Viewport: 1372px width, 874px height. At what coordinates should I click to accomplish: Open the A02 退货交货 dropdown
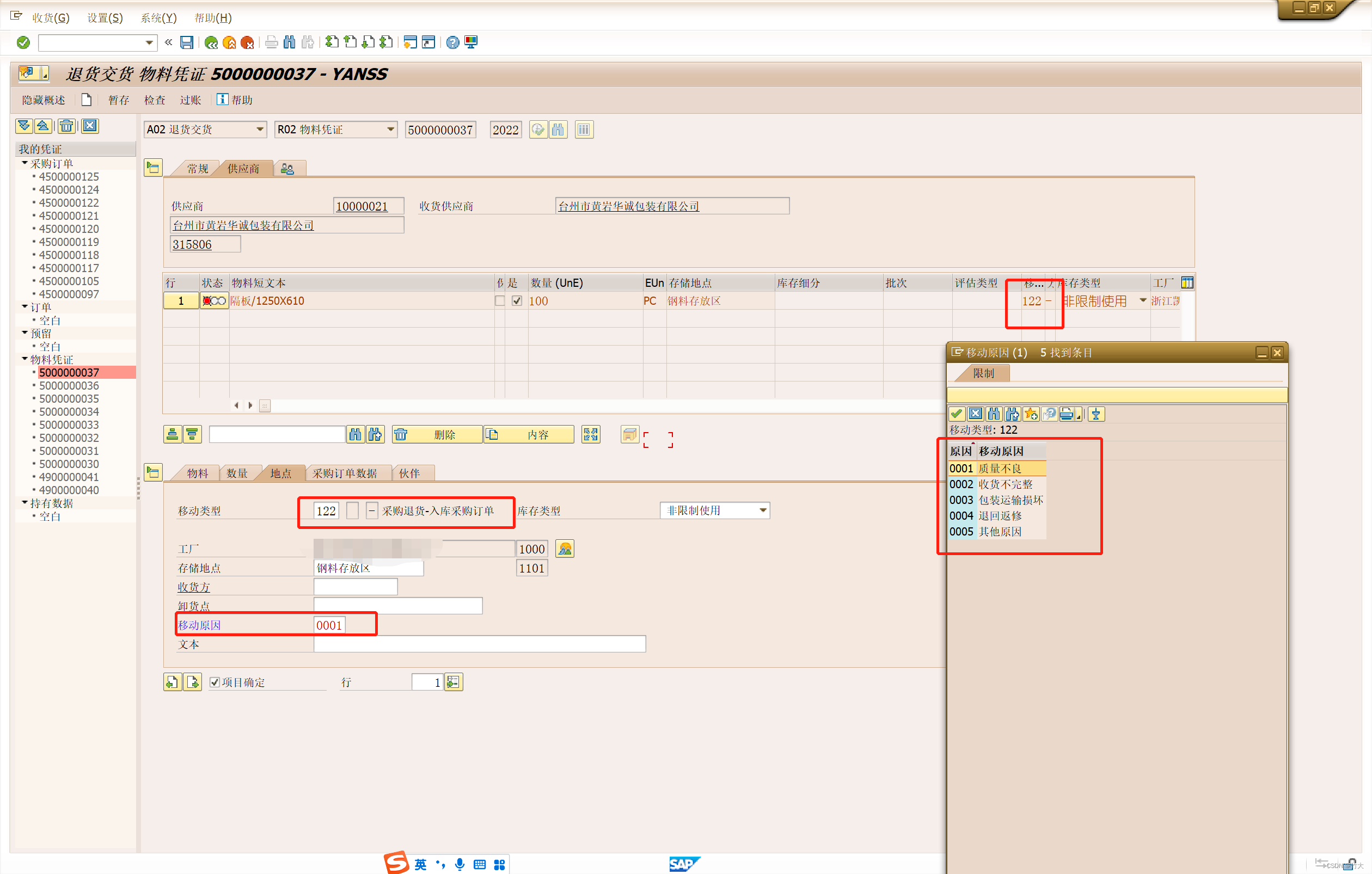[260, 129]
